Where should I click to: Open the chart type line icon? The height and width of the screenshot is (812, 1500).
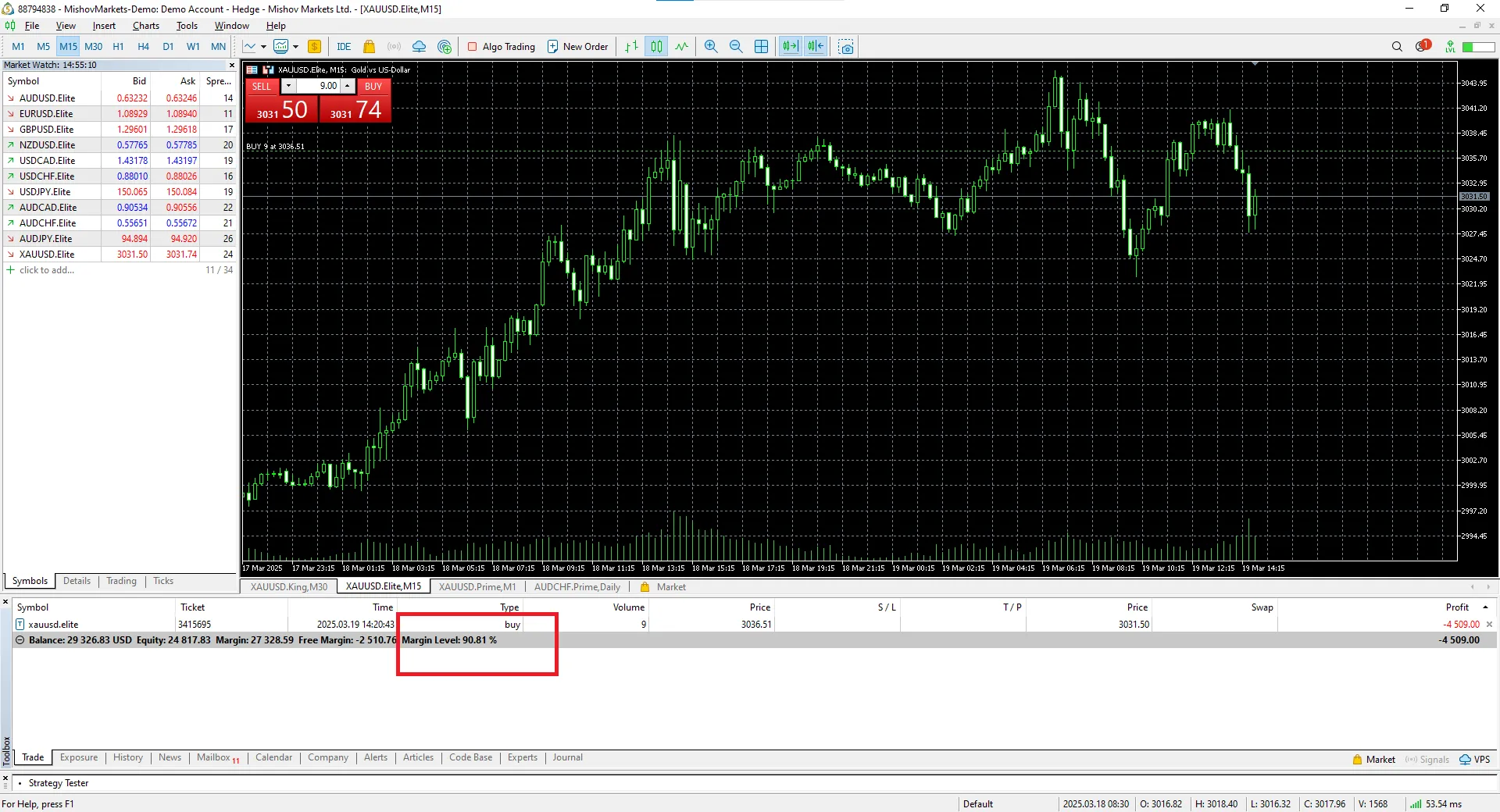249,47
